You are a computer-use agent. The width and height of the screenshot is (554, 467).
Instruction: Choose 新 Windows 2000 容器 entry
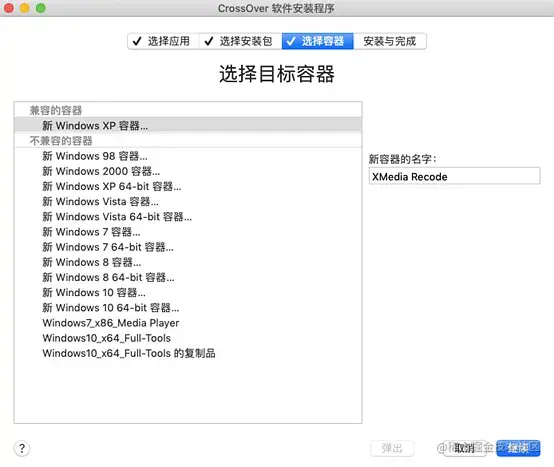point(188,171)
